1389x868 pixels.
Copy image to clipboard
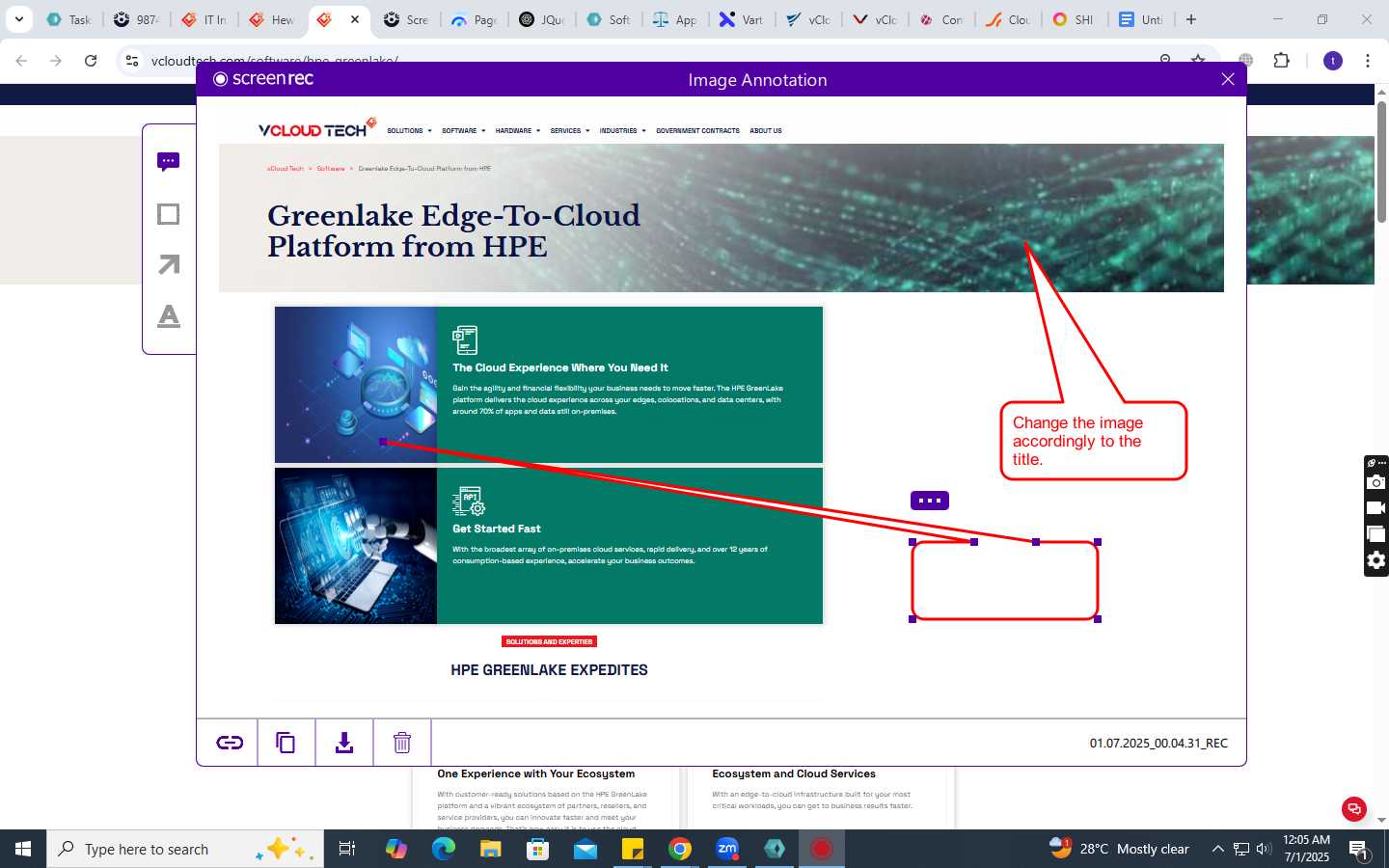pos(286,743)
